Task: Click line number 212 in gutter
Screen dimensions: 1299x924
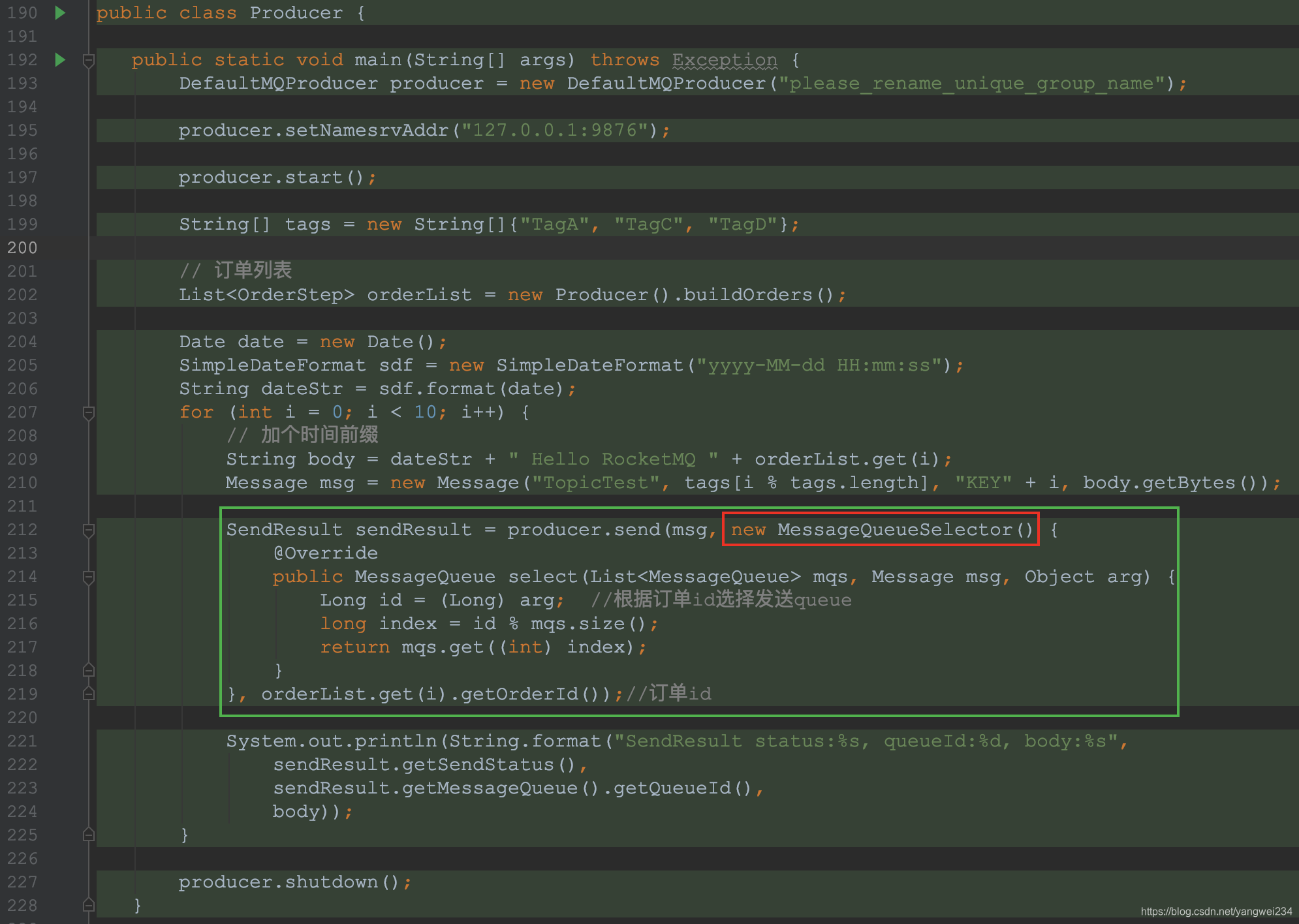Action: (x=22, y=530)
